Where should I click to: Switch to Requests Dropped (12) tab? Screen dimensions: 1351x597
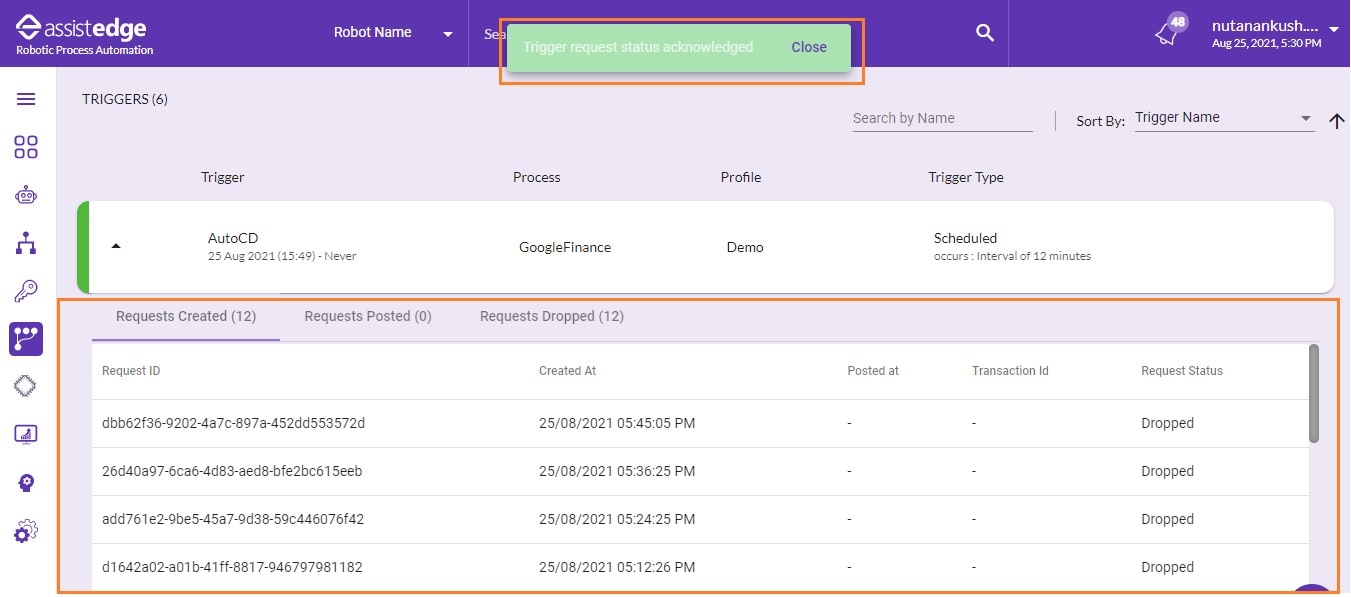pyautogui.click(x=552, y=316)
